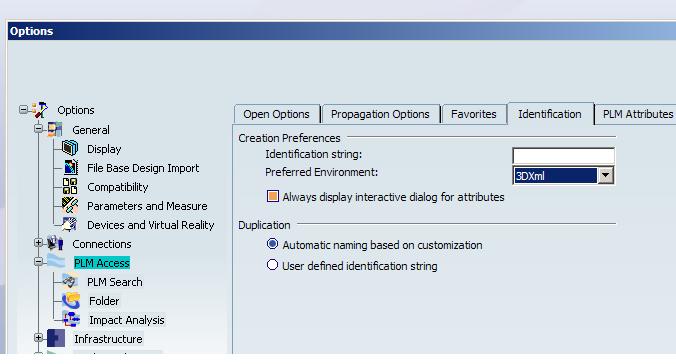The height and width of the screenshot is (364, 676).
Task: Select the General category icon
Action: coord(55,129)
